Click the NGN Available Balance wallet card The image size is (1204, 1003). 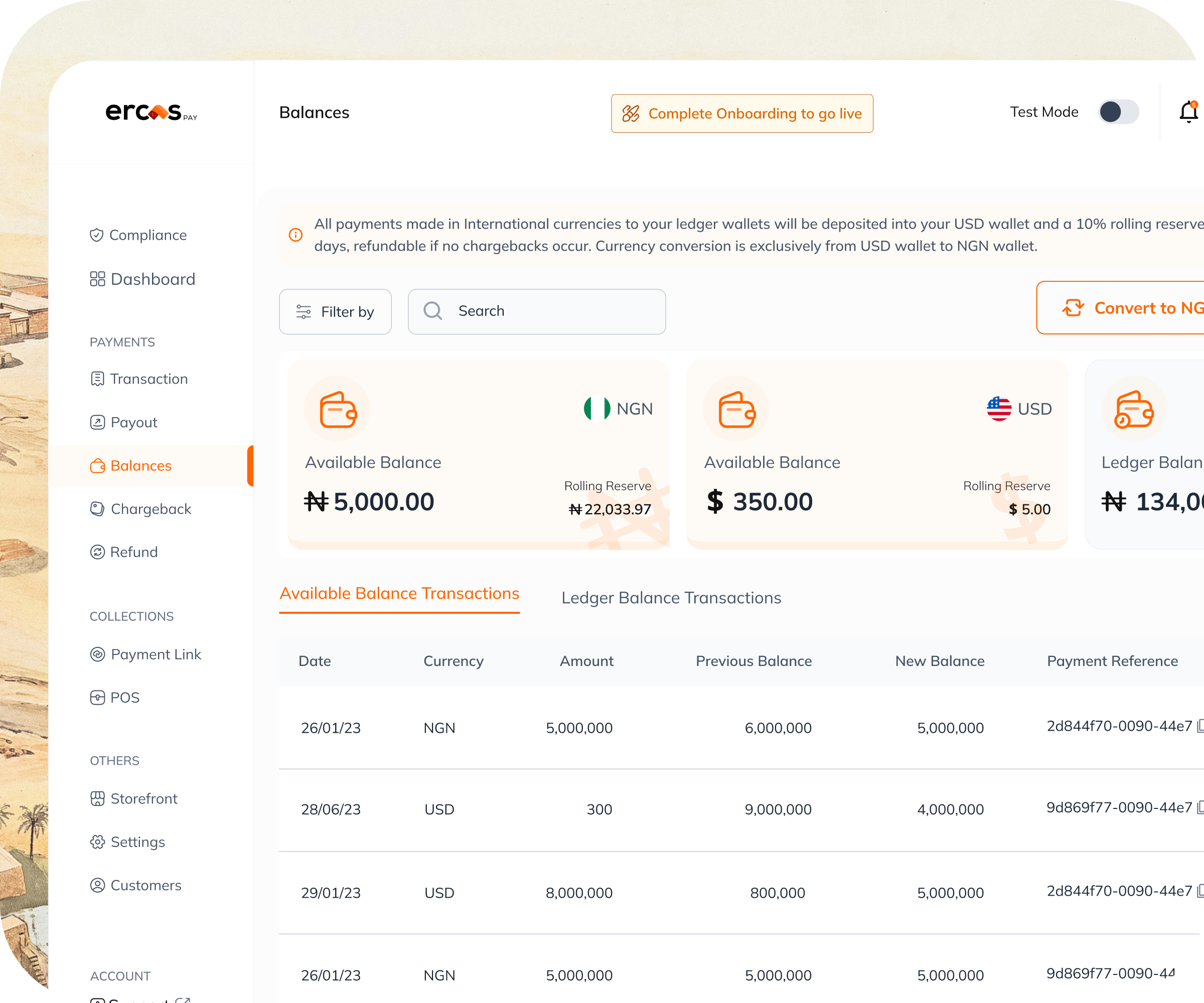pyautogui.click(x=478, y=454)
